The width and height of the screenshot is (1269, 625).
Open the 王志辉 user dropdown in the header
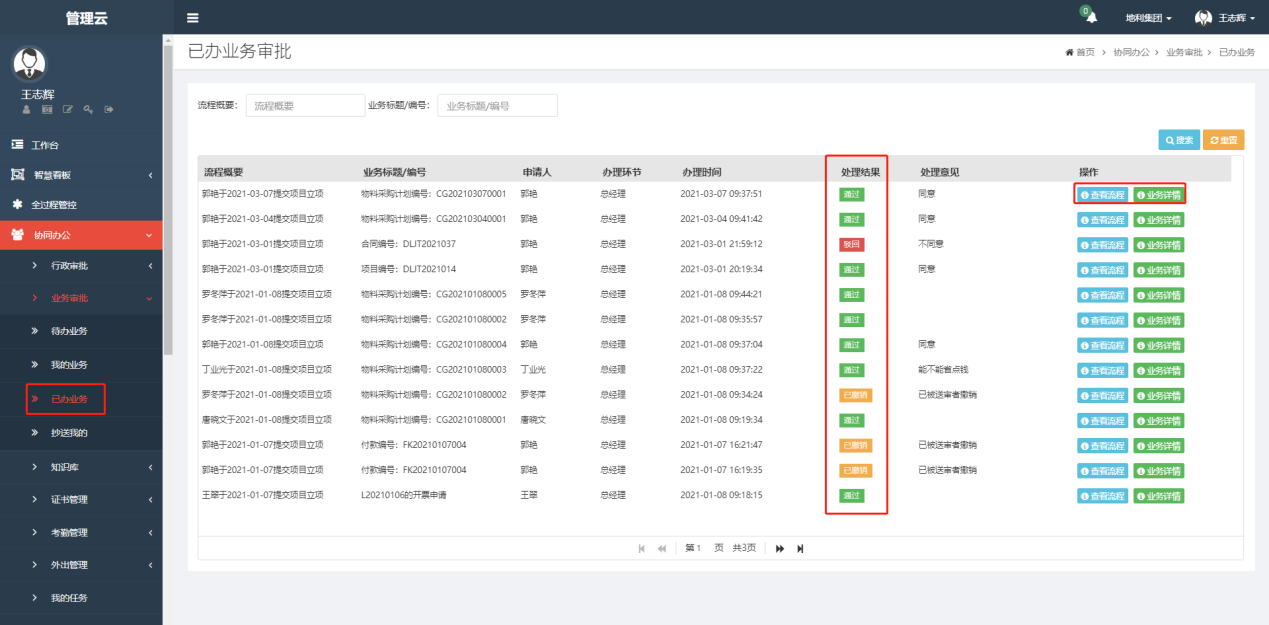tap(1225, 18)
